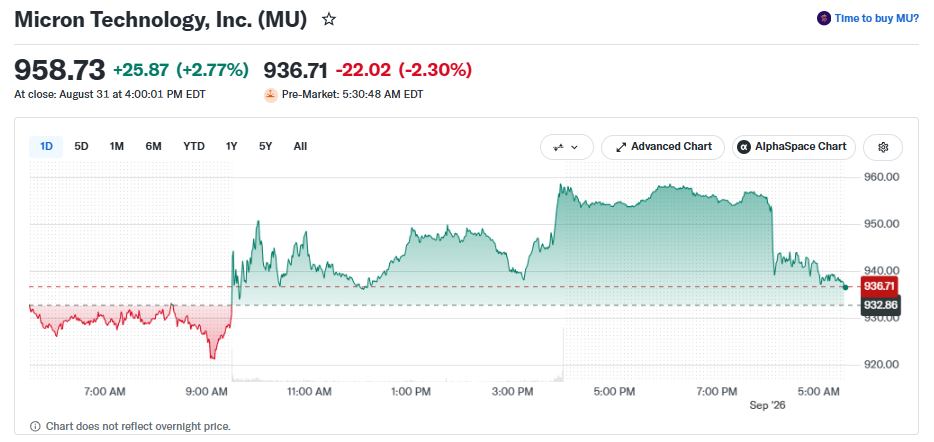Viewport: 934px width, 442px height.
Task: Click the purple Time to buy MU icon
Action: pos(824,18)
